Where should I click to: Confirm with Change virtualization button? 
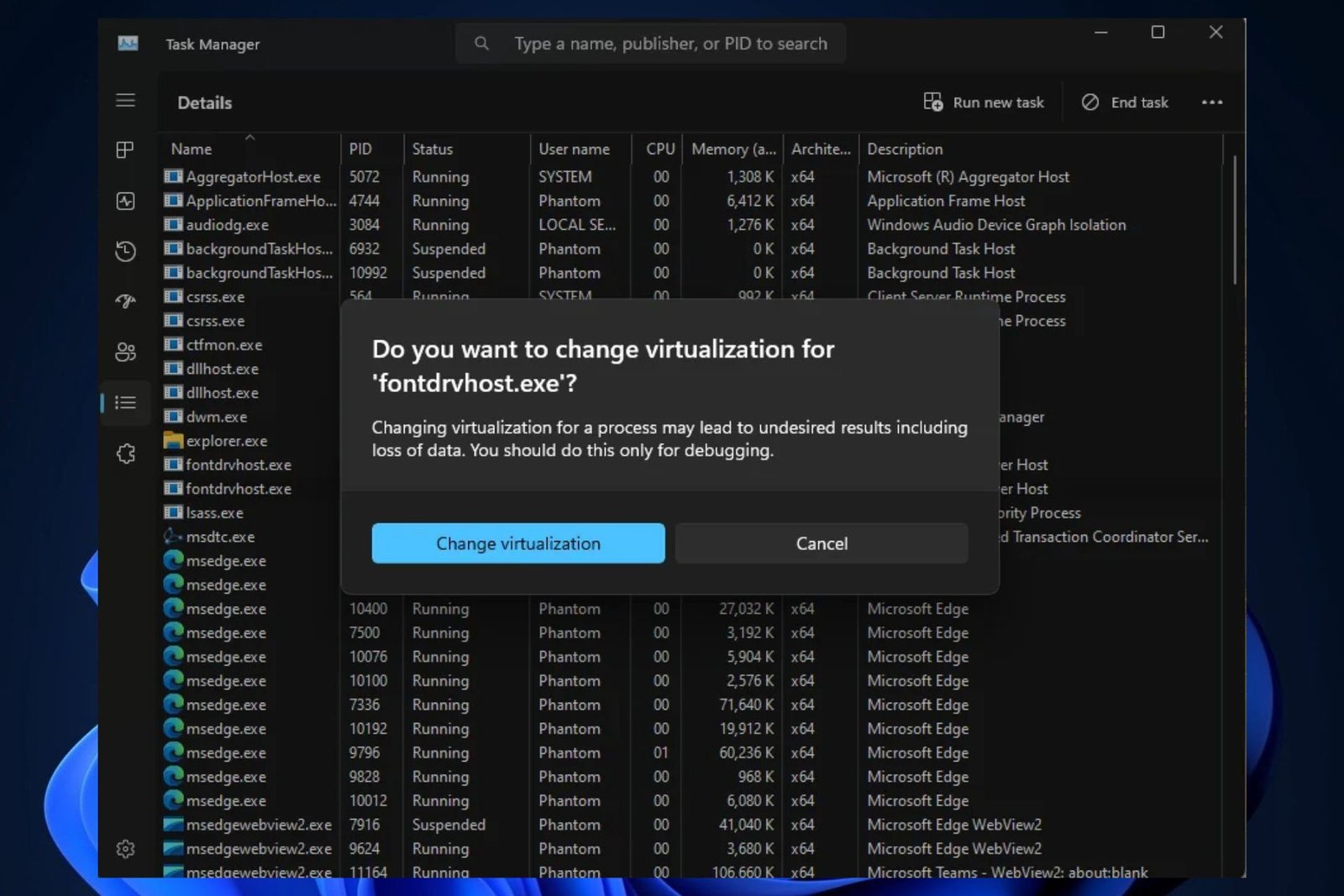click(x=518, y=543)
